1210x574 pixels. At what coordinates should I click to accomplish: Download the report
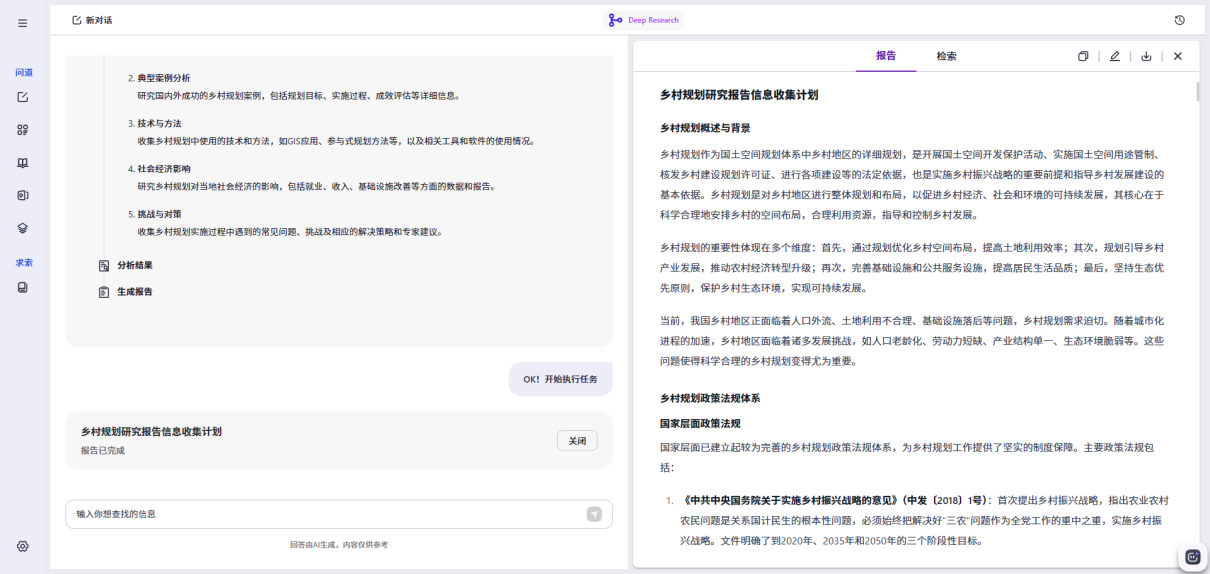pyautogui.click(x=1147, y=57)
